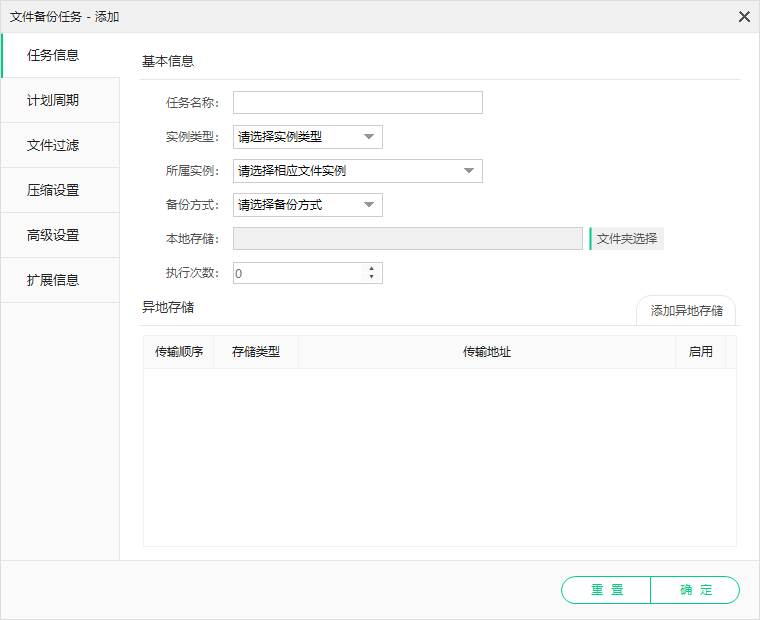760x620 pixels.
Task: Expand the 备份方式 dropdown
Action: point(307,205)
